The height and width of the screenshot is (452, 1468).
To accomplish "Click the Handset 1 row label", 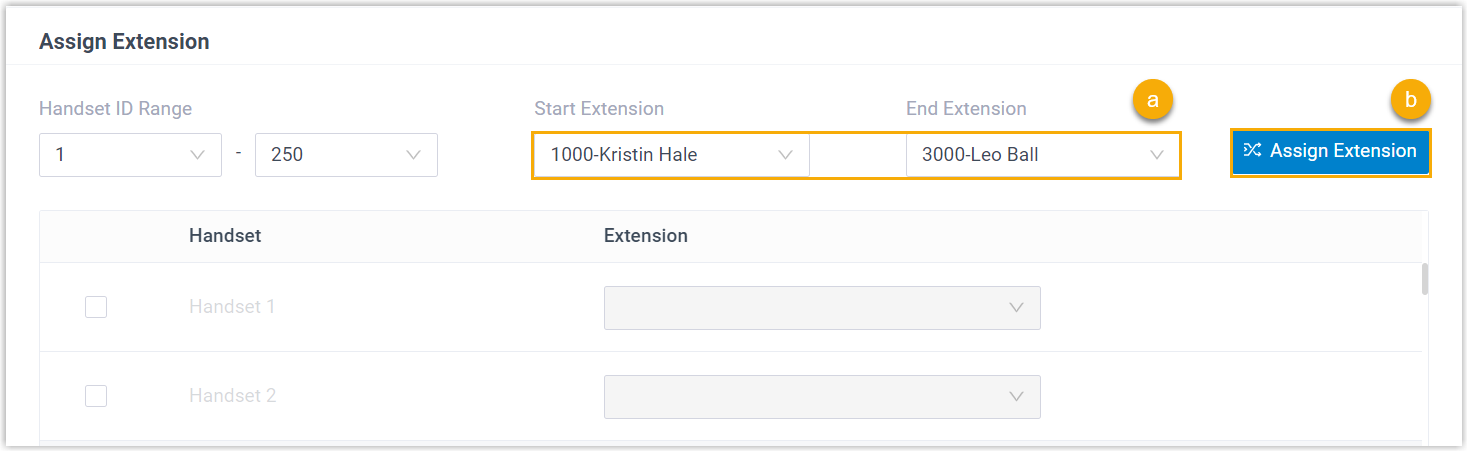I will (x=232, y=307).
